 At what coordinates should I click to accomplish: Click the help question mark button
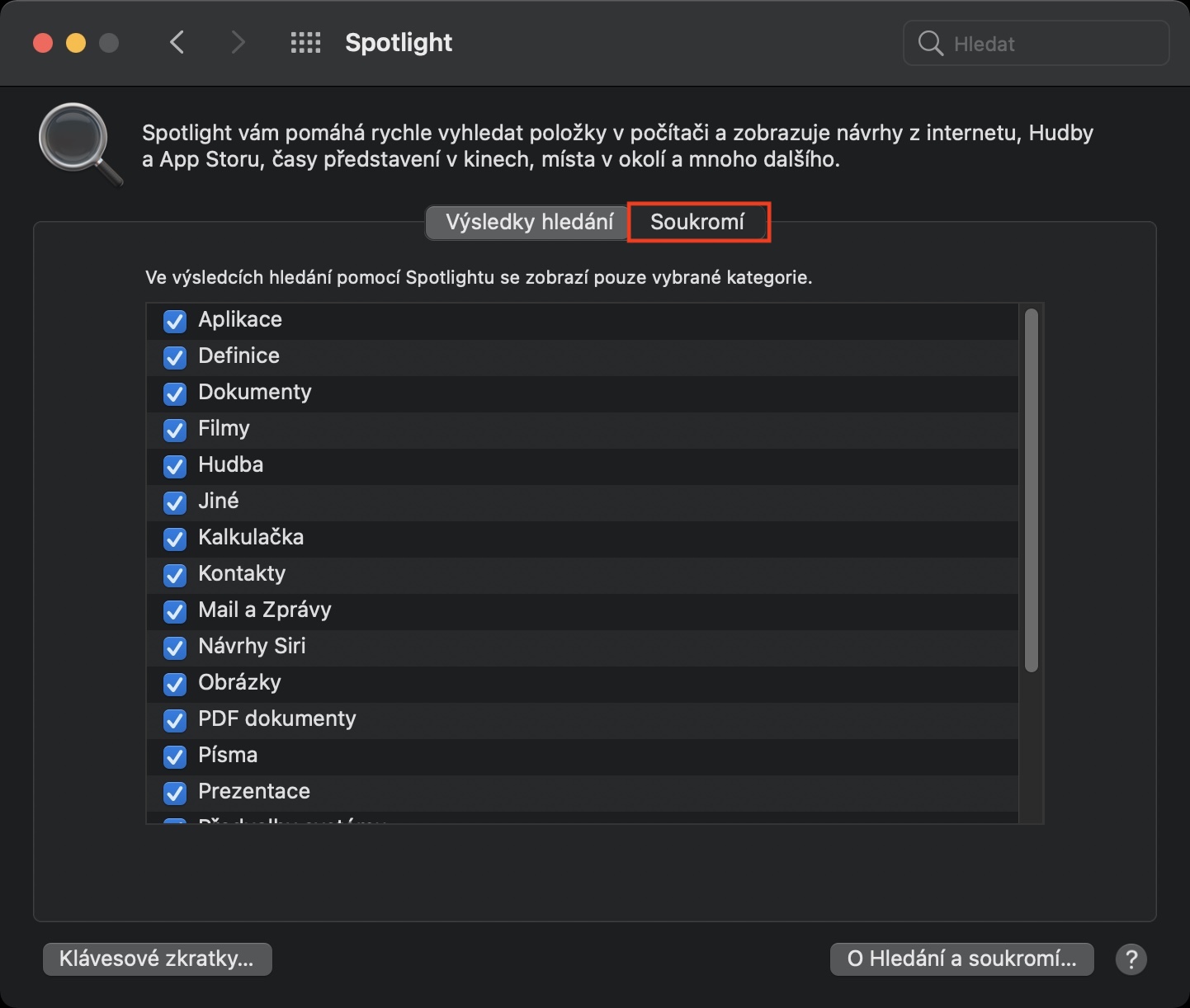[1131, 959]
